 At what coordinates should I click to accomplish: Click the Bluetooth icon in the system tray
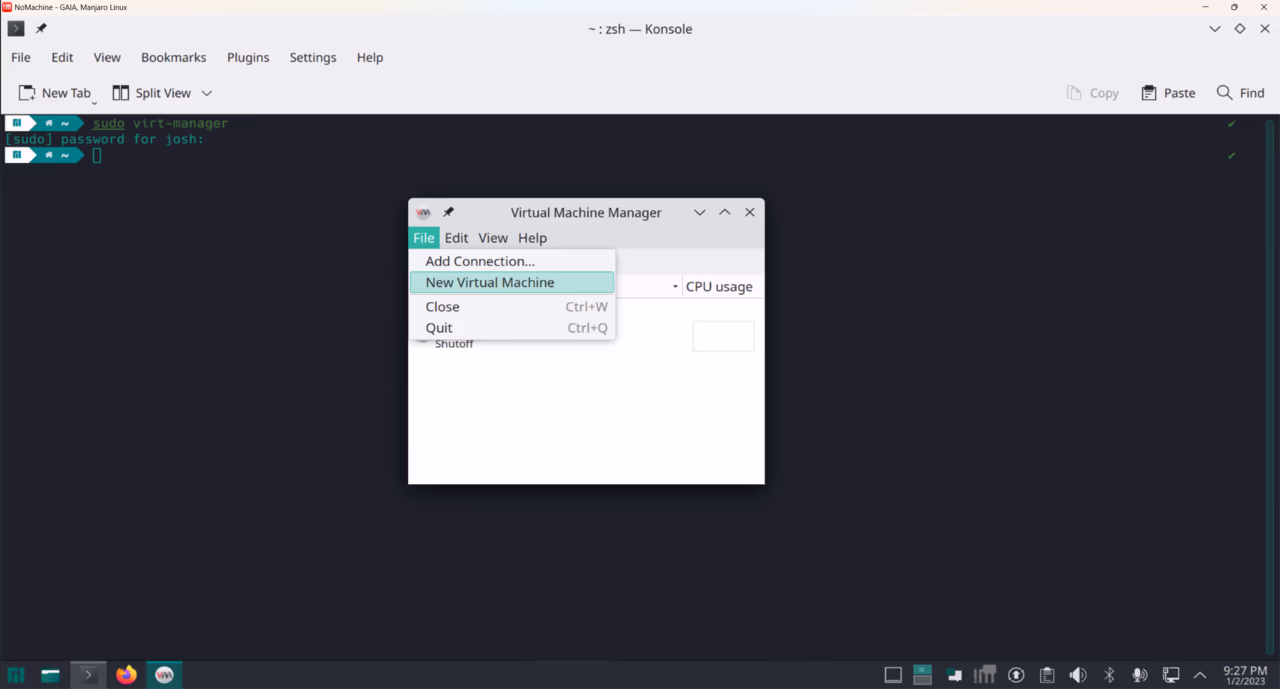click(x=1108, y=674)
